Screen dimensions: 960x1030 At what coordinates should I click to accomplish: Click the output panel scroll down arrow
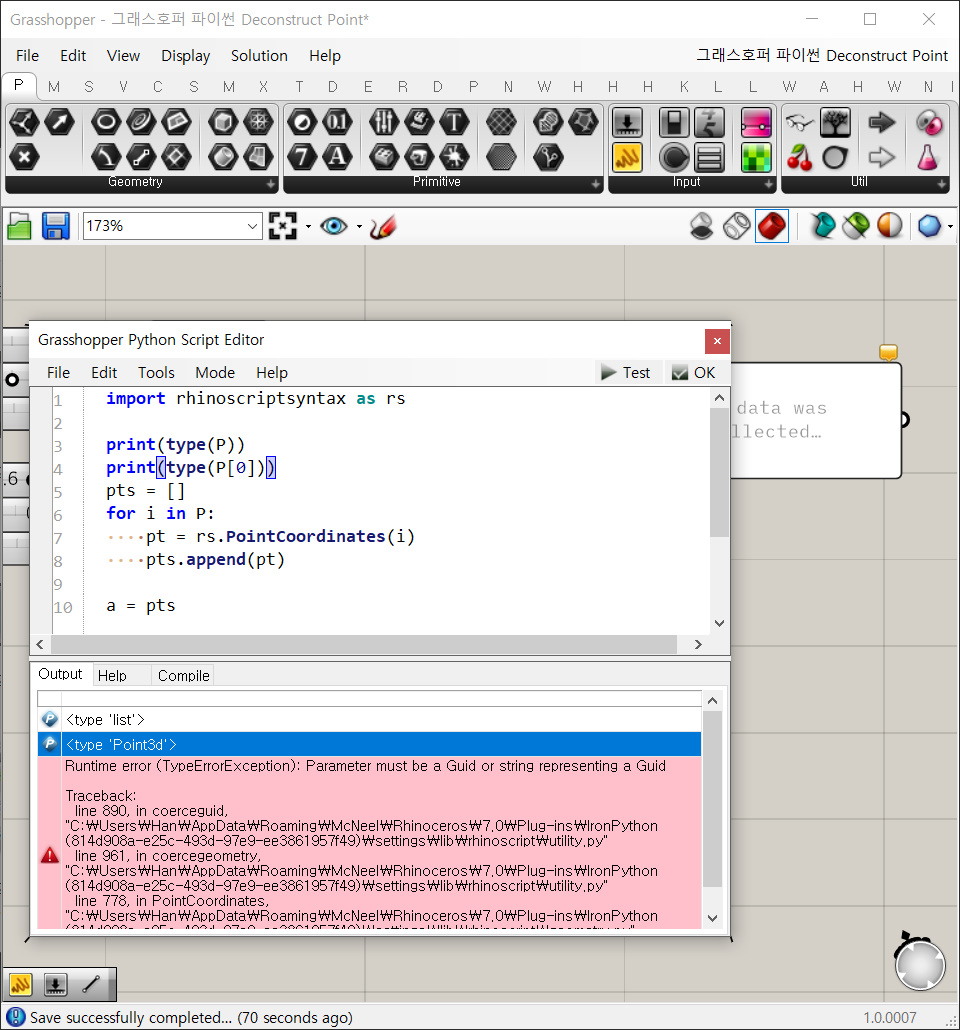click(x=712, y=918)
